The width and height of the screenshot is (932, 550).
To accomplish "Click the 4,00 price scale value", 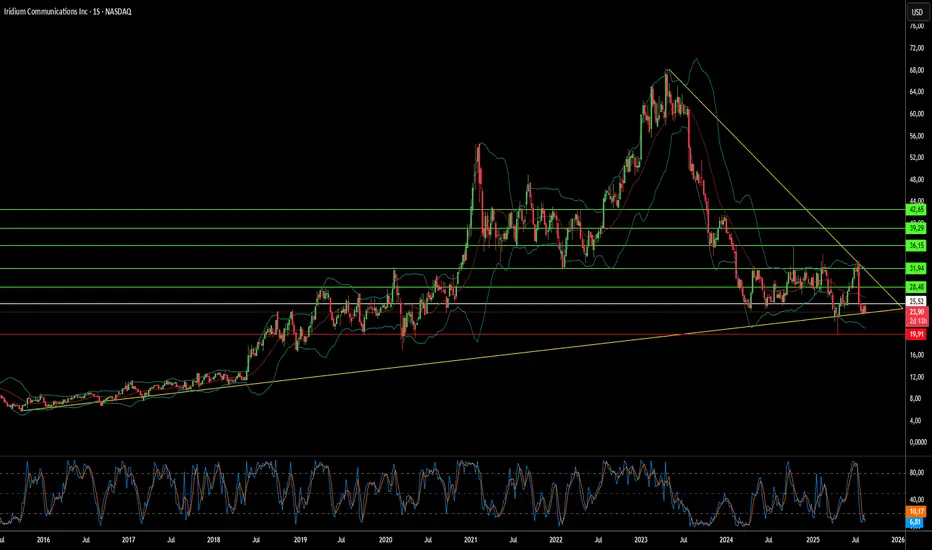I will point(917,421).
